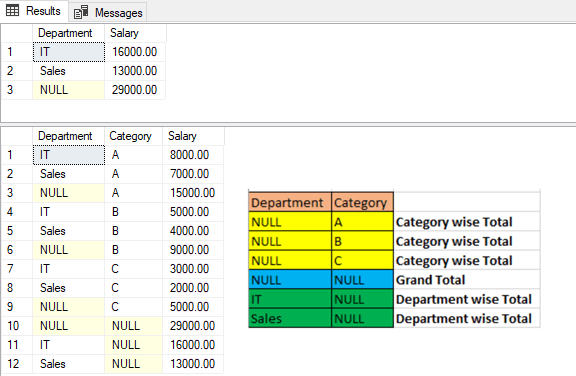576x376 pixels.
Task: Select the Salary header in the two-column grid
Action: pos(135,33)
